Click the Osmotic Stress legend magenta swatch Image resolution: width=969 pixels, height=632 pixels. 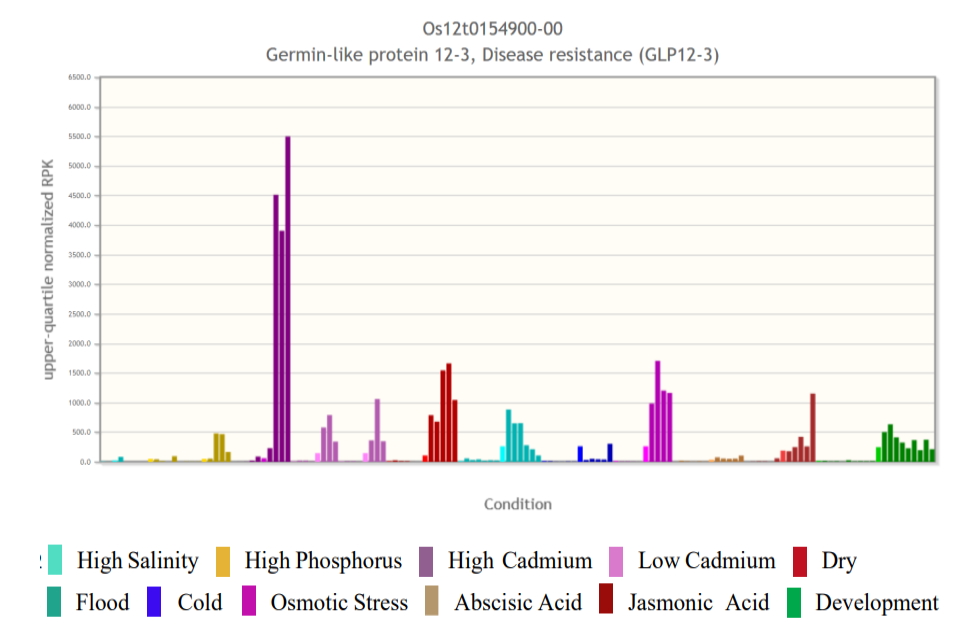tap(249, 600)
